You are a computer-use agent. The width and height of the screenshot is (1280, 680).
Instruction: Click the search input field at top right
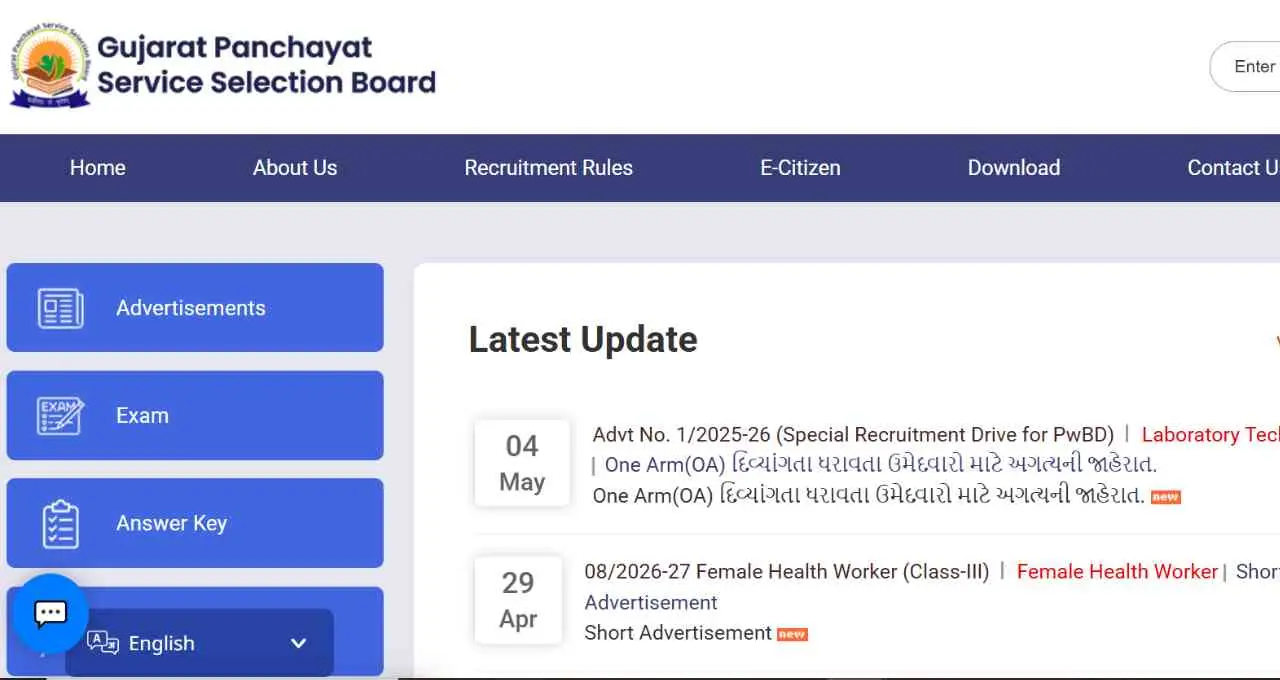point(1245,67)
